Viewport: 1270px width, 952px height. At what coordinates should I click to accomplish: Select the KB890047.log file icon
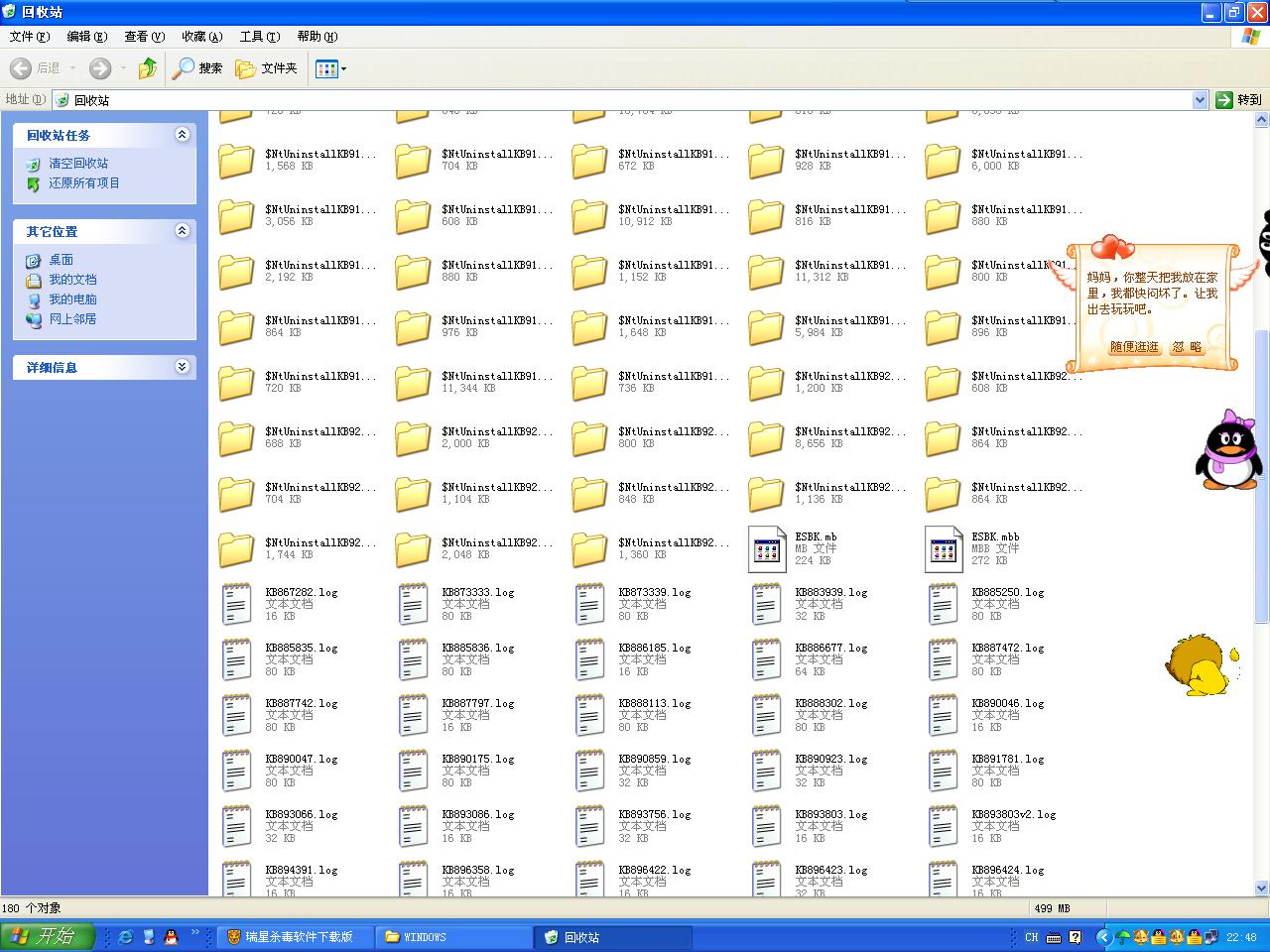[x=237, y=772]
